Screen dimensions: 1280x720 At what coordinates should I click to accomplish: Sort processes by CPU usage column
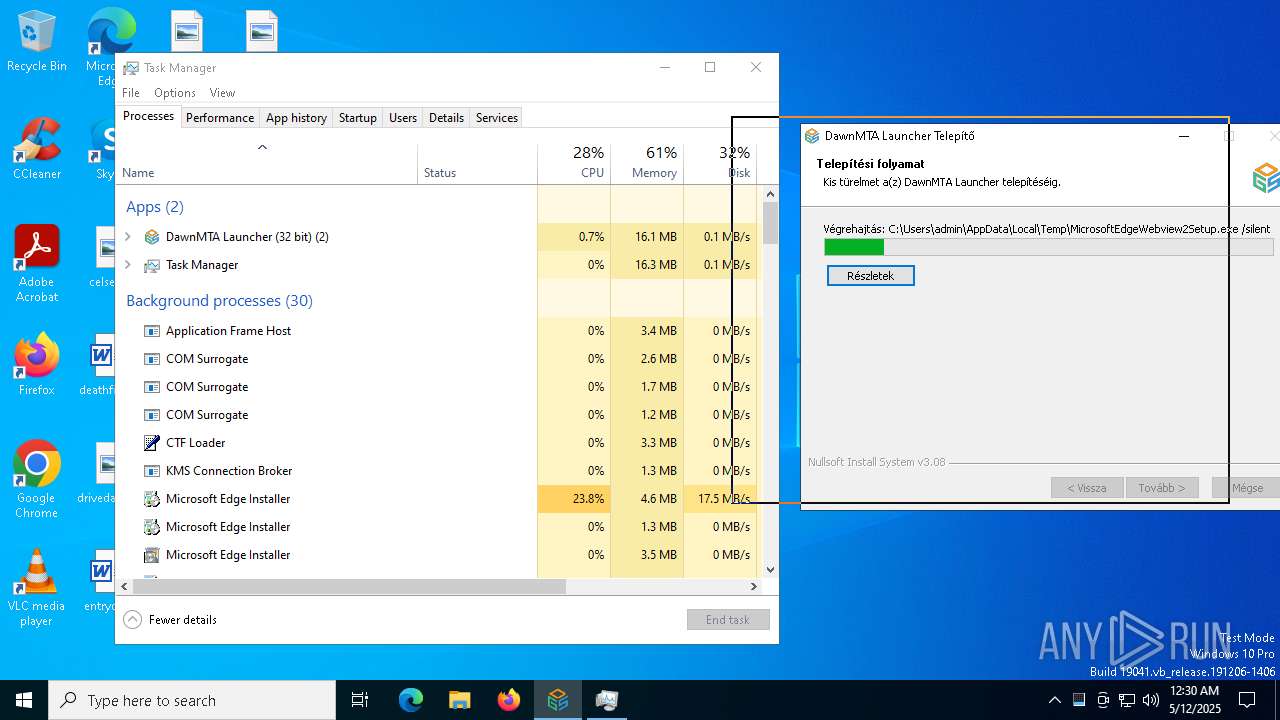pyautogui.click(x=574, y=164)
